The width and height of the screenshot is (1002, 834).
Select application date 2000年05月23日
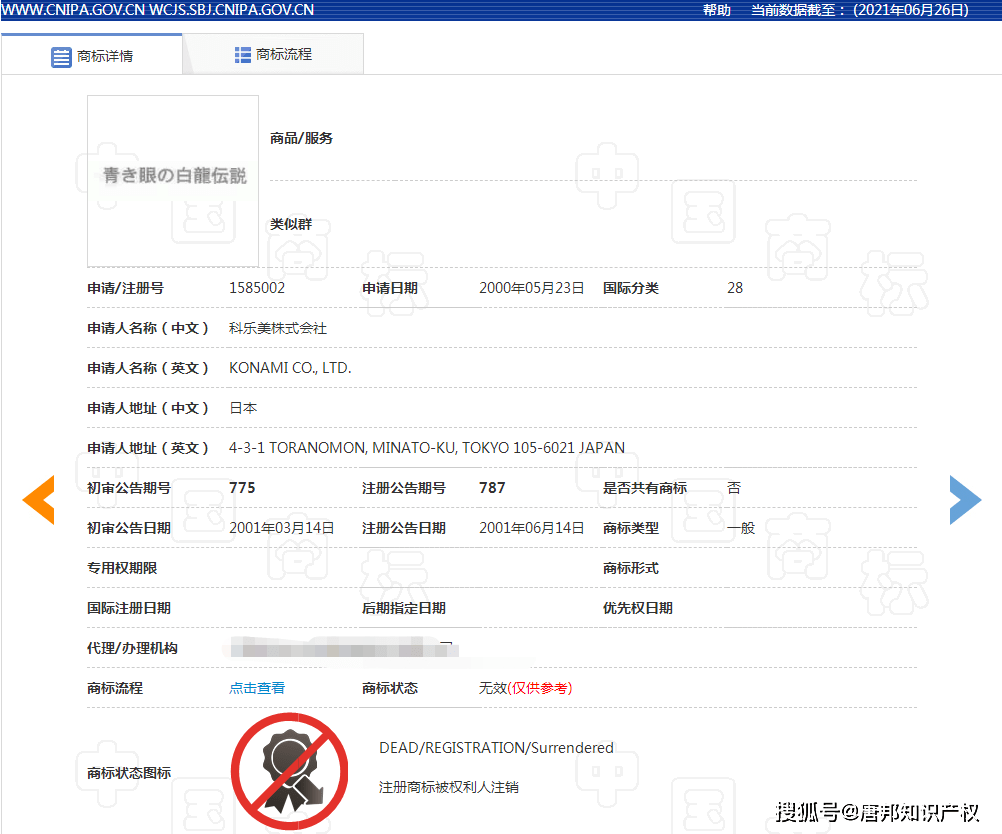click(532, 288)
